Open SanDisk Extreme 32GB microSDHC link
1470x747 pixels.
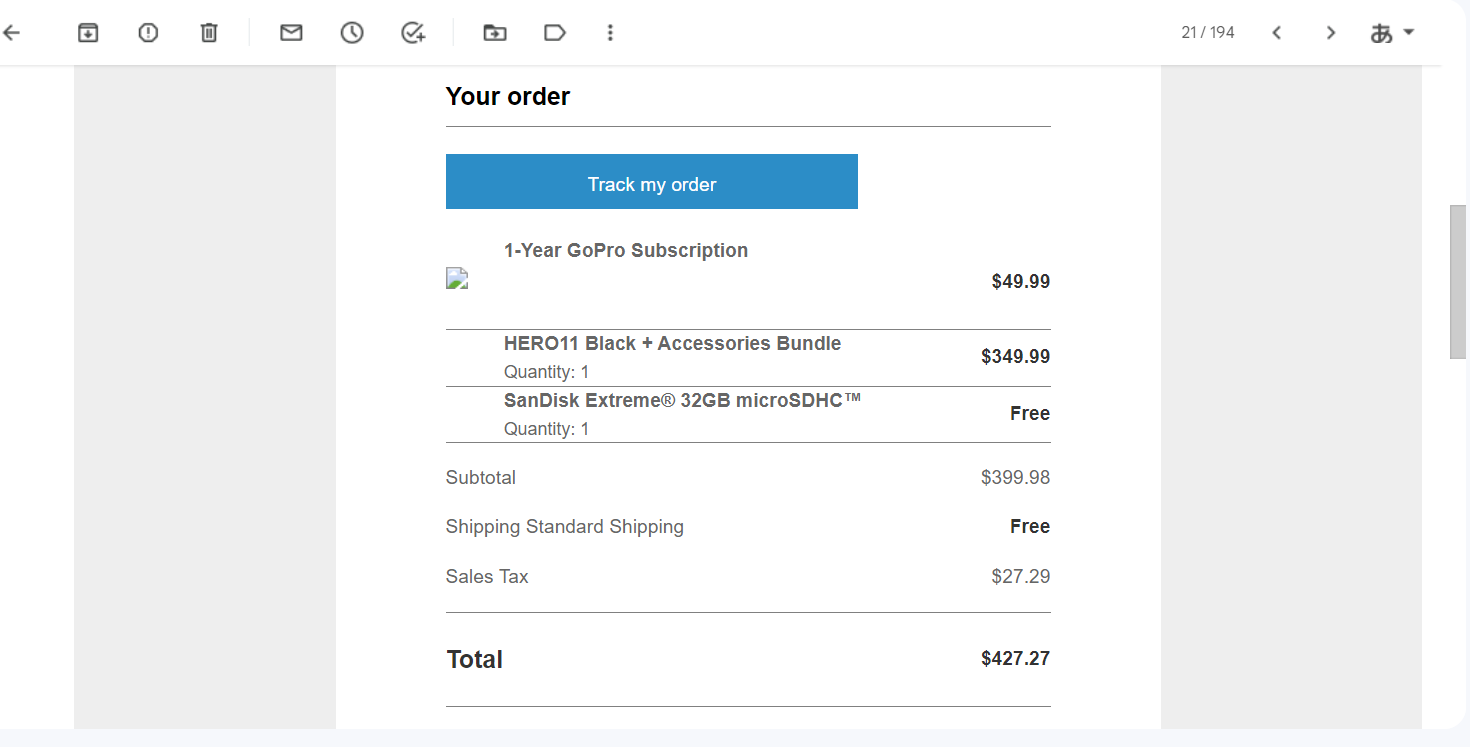pyautogui.click(x=682, y=400)
